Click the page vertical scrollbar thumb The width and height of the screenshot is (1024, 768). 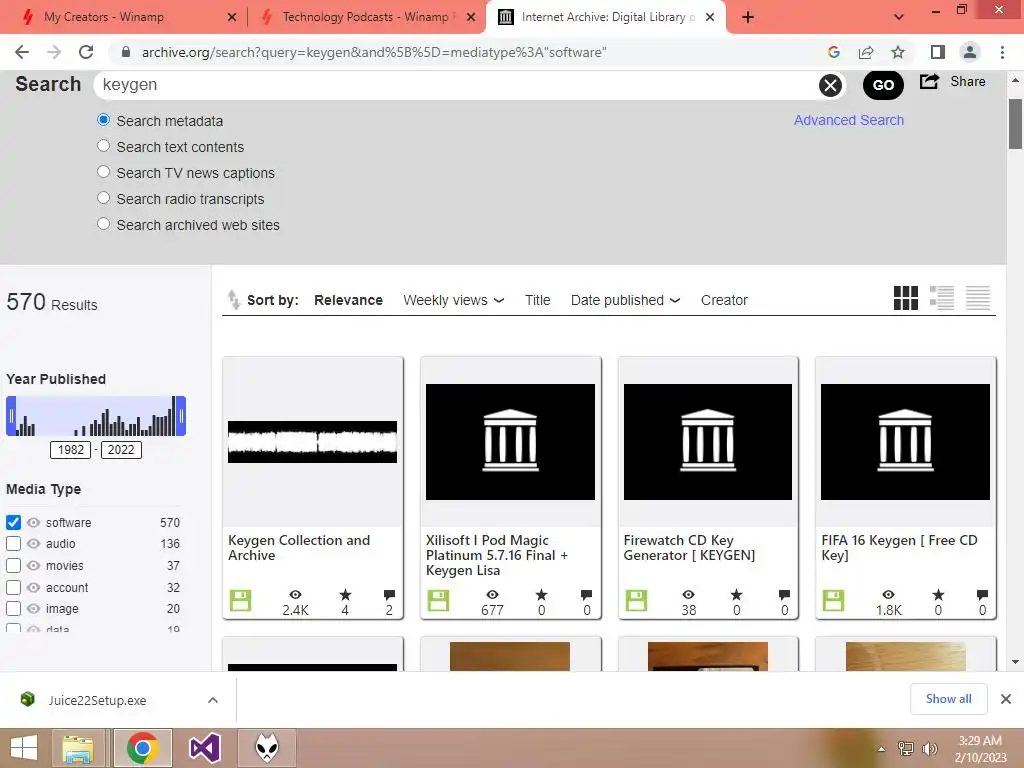click(x=1015, y=124)
